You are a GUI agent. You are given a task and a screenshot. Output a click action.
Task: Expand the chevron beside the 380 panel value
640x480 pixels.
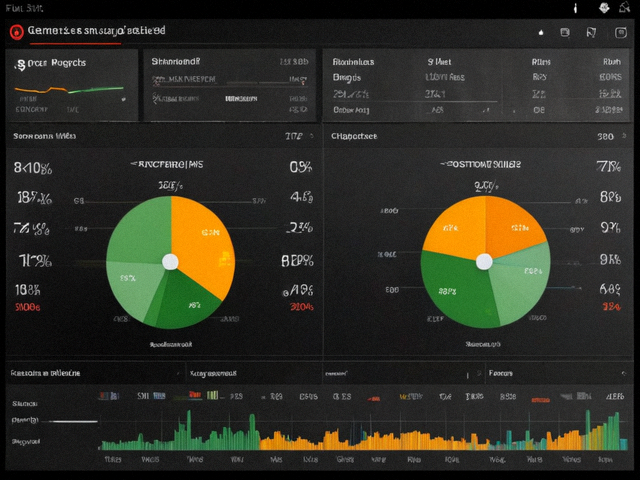[x=624, y=136]
